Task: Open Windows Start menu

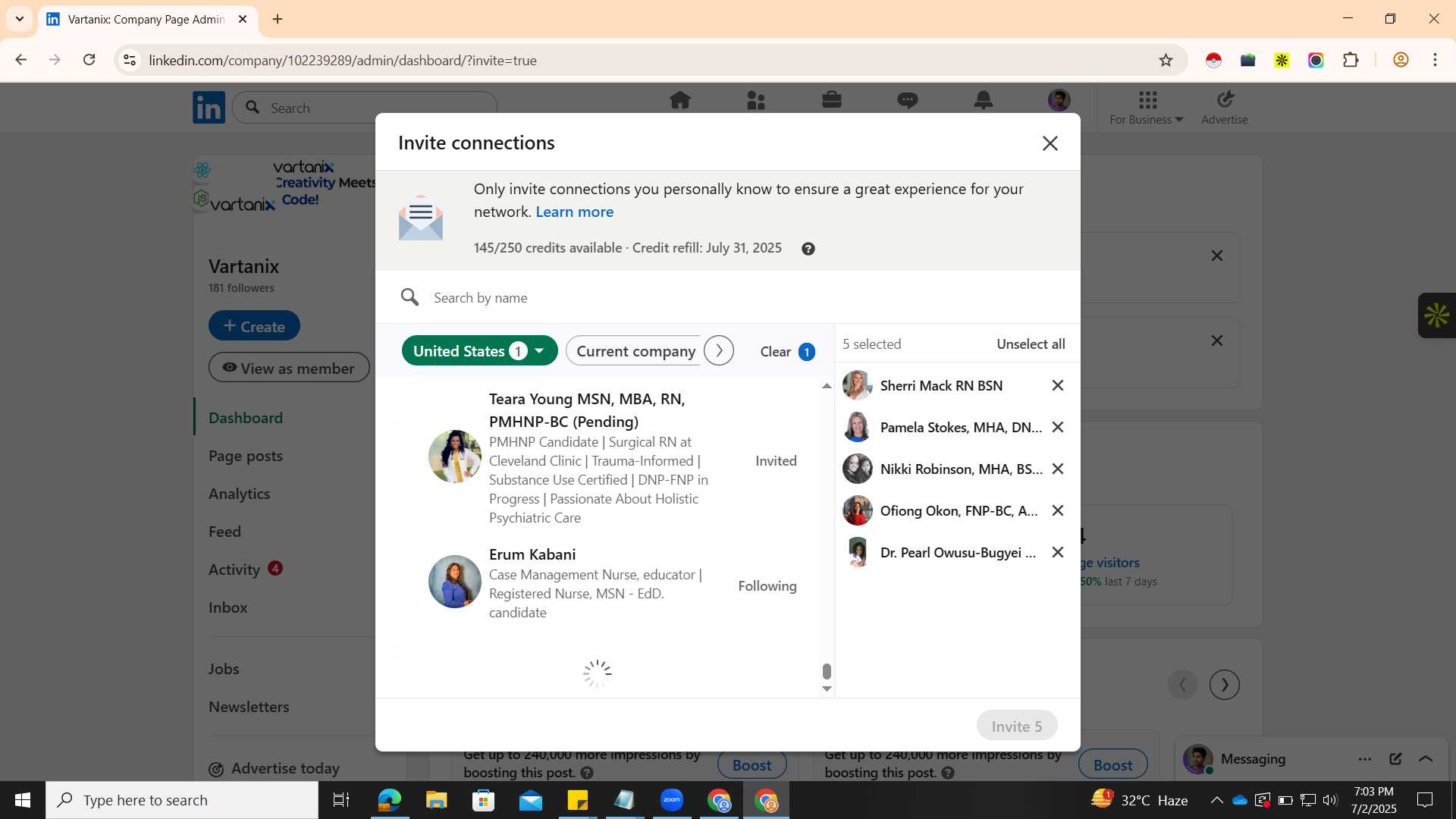Action: (23, 800)
